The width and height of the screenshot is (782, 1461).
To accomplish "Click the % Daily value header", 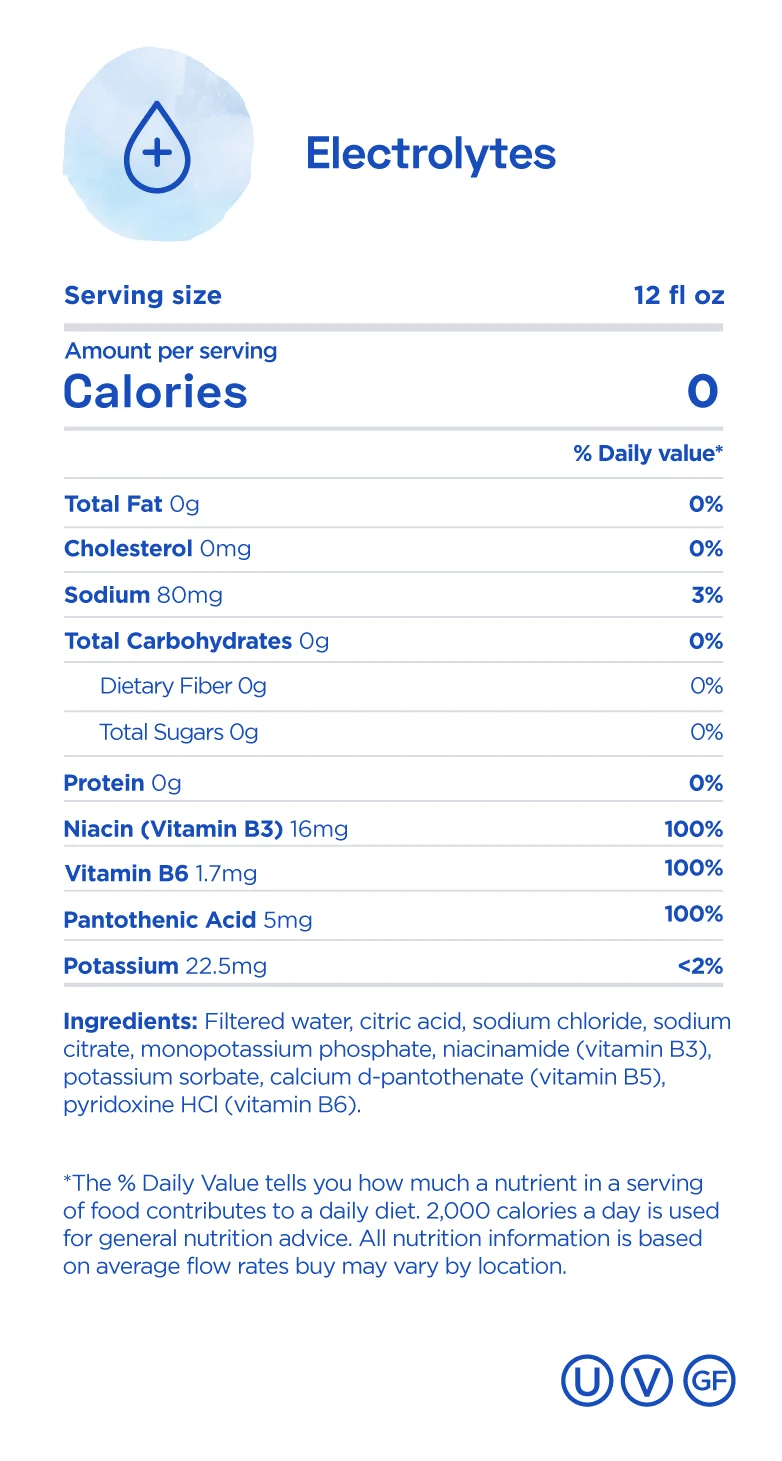I will [647, 453].
